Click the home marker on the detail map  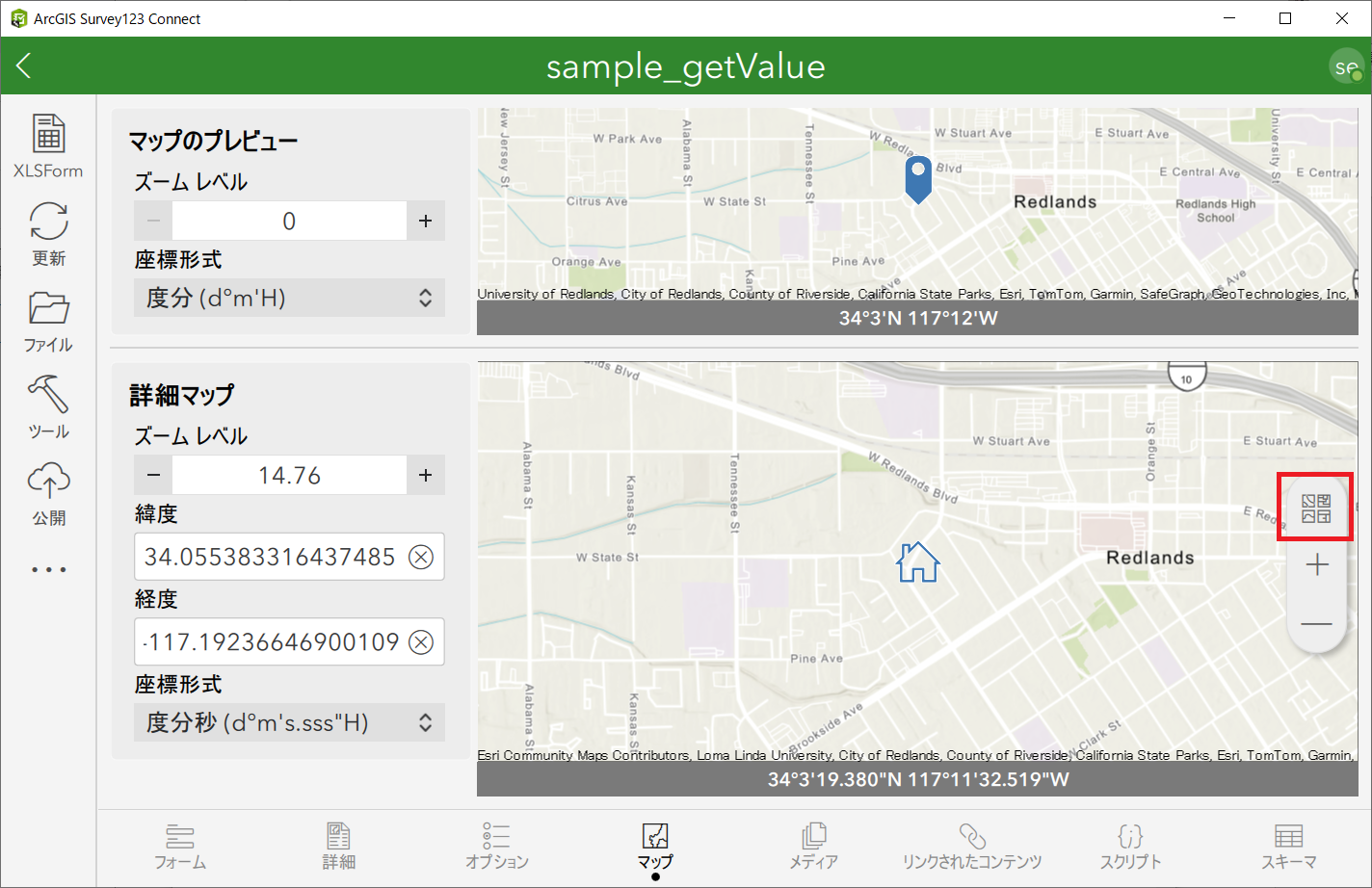point(917,562)
